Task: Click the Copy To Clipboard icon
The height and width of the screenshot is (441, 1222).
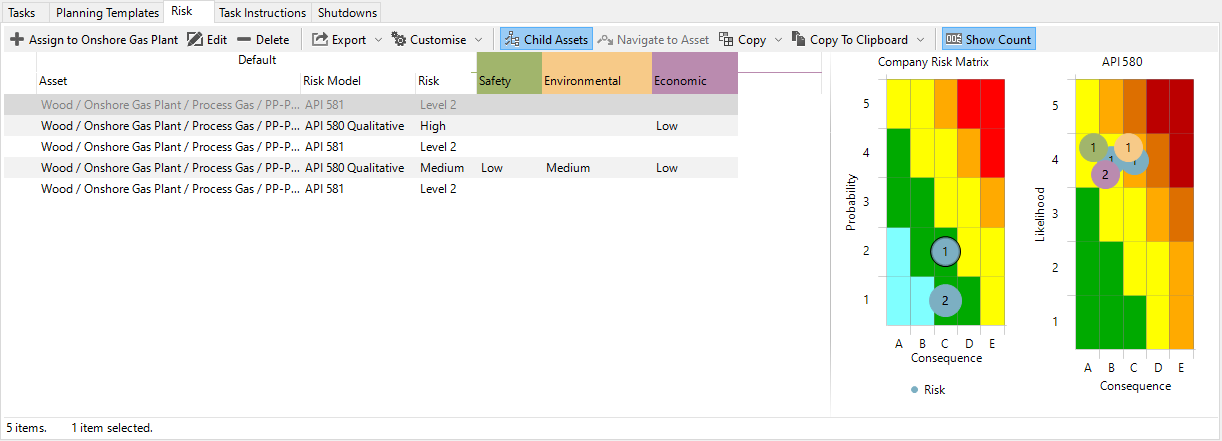Action: [x=798, y=40]
